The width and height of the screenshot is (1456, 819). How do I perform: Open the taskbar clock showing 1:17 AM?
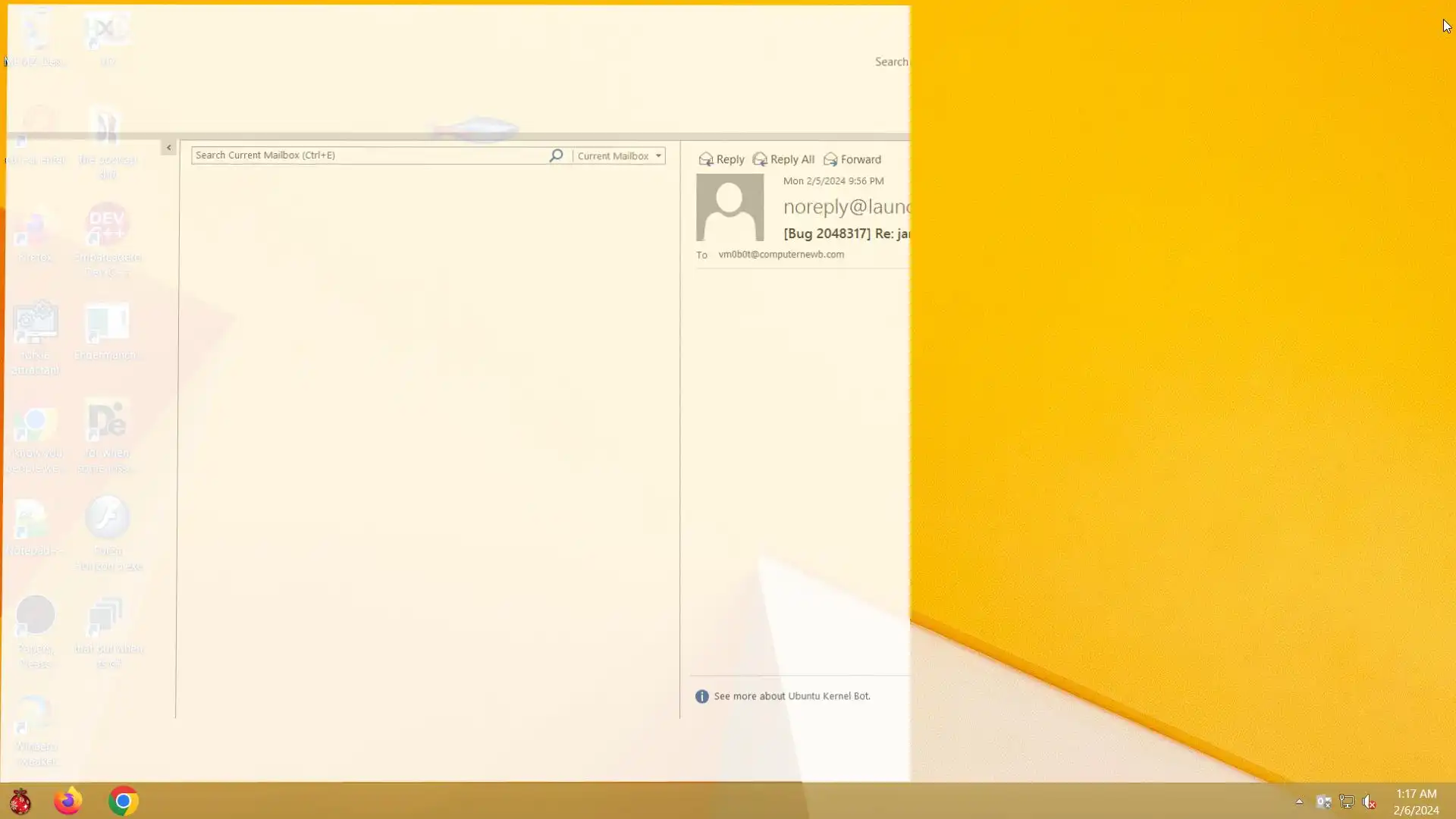coord(1415,802)
